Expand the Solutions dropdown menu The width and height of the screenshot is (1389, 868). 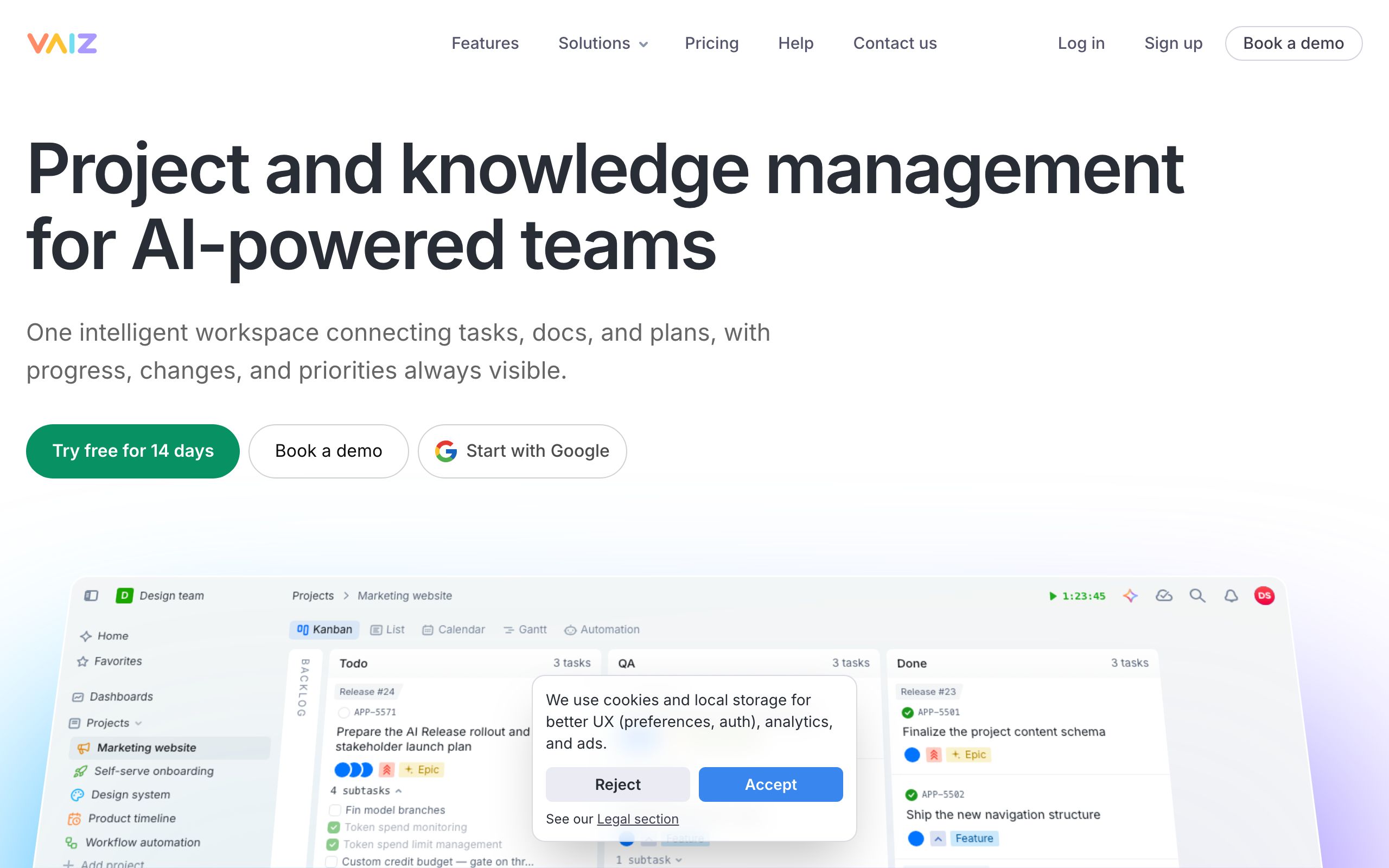tap(603, 43)
